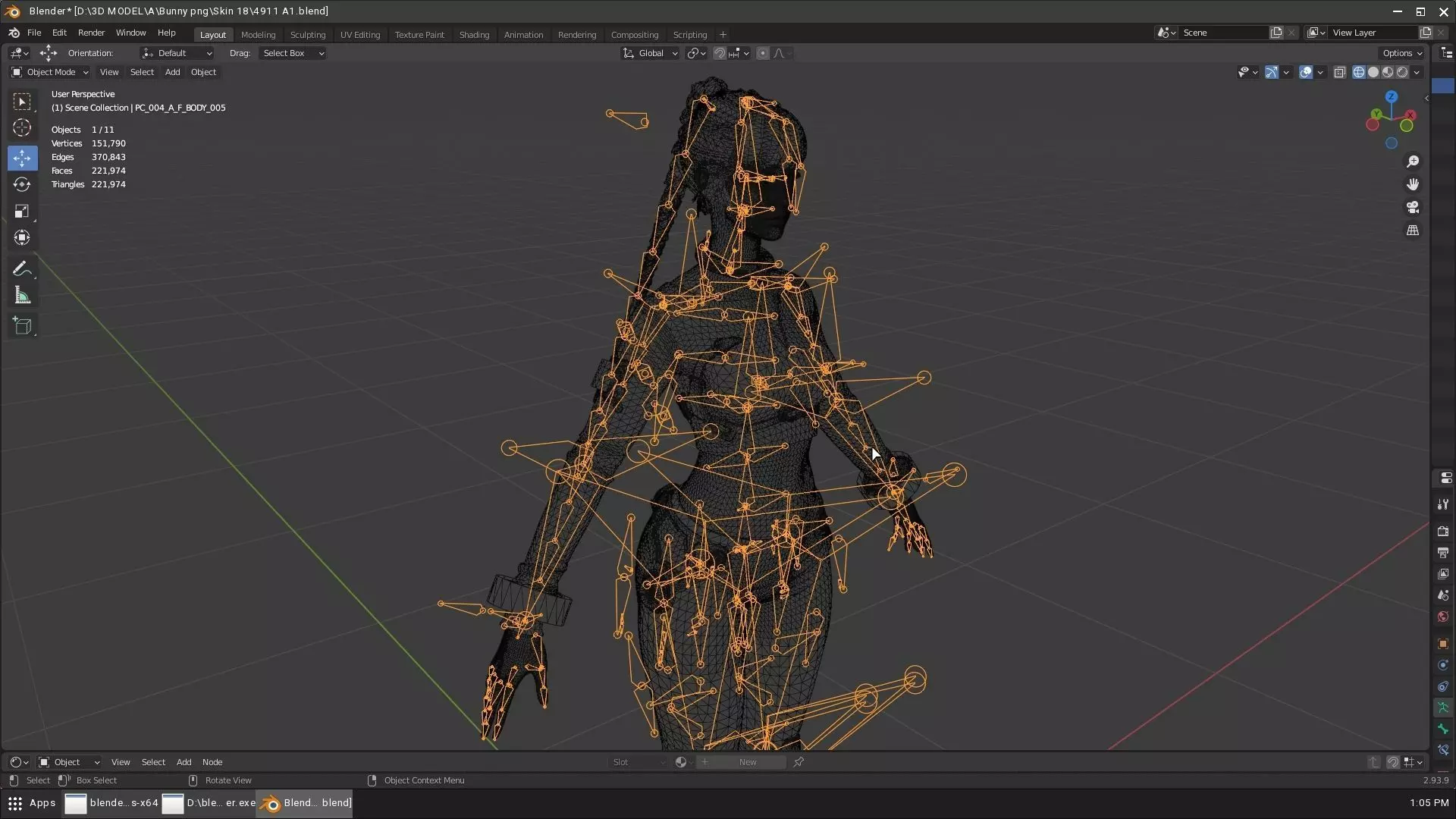
Task: Open the Output properties tab
Action: pyautogui.click(x=1443, y=552)
